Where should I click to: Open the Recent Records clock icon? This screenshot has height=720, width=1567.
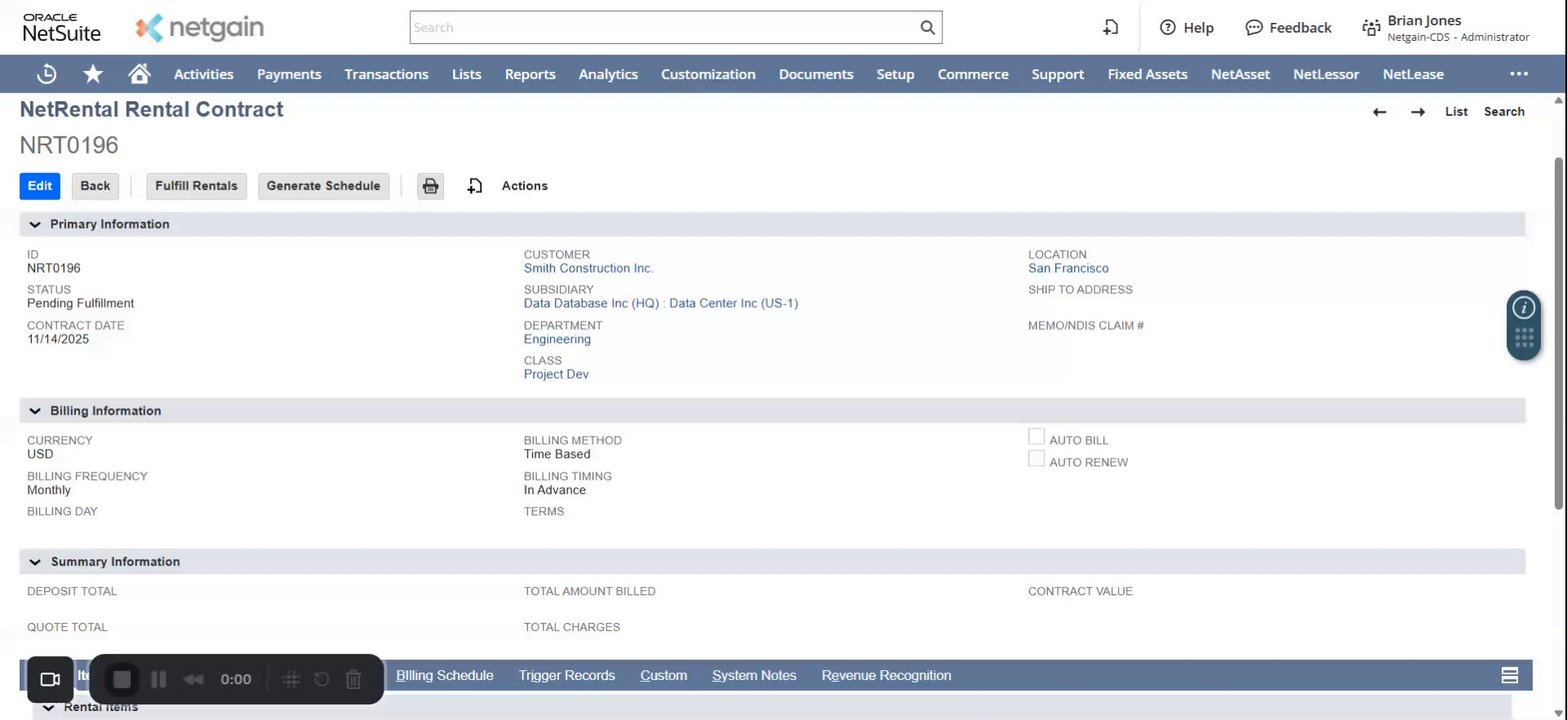pyautogui.click(x=47, y=74)
